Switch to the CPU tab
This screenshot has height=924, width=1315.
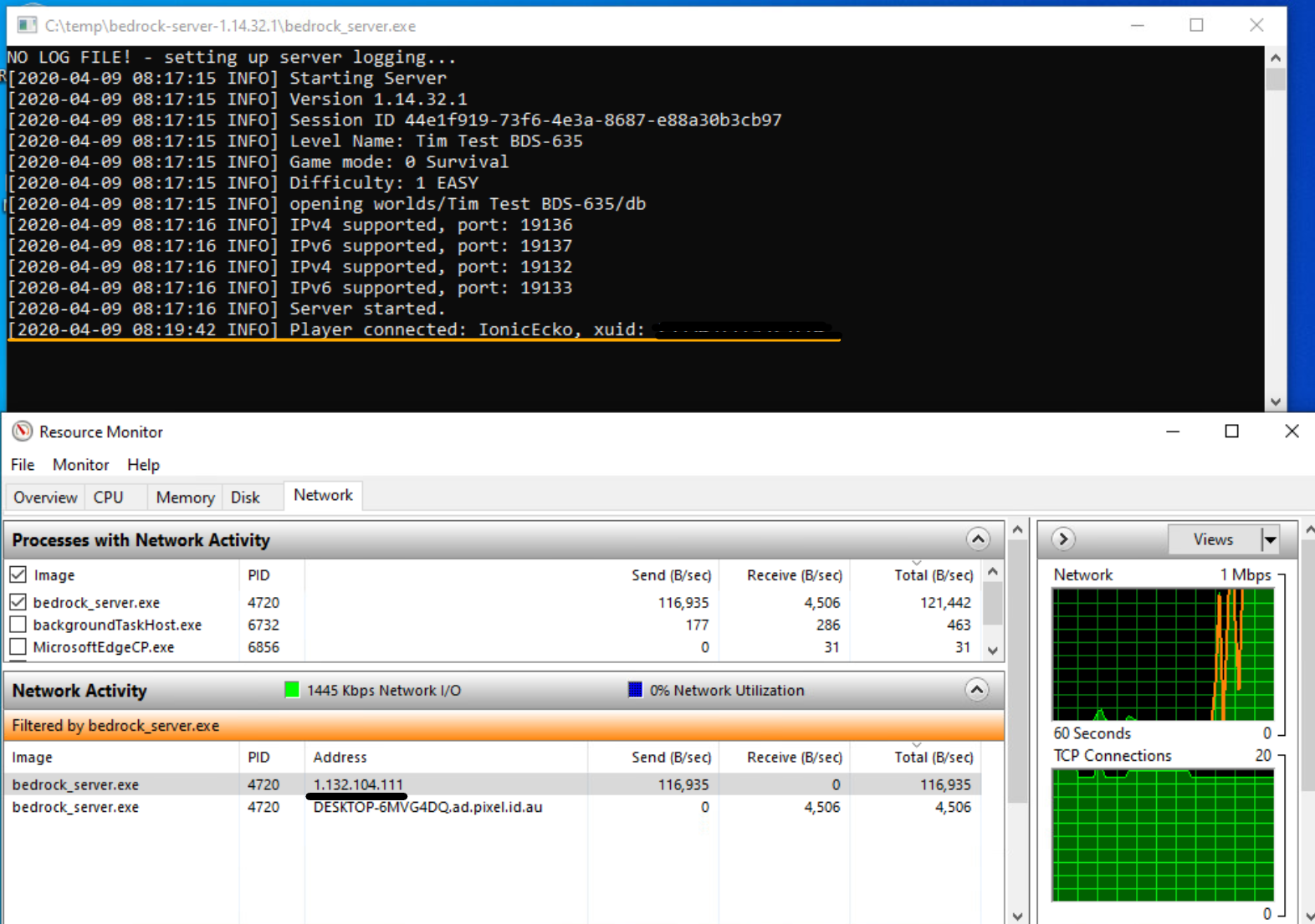(x=109, y=498)
